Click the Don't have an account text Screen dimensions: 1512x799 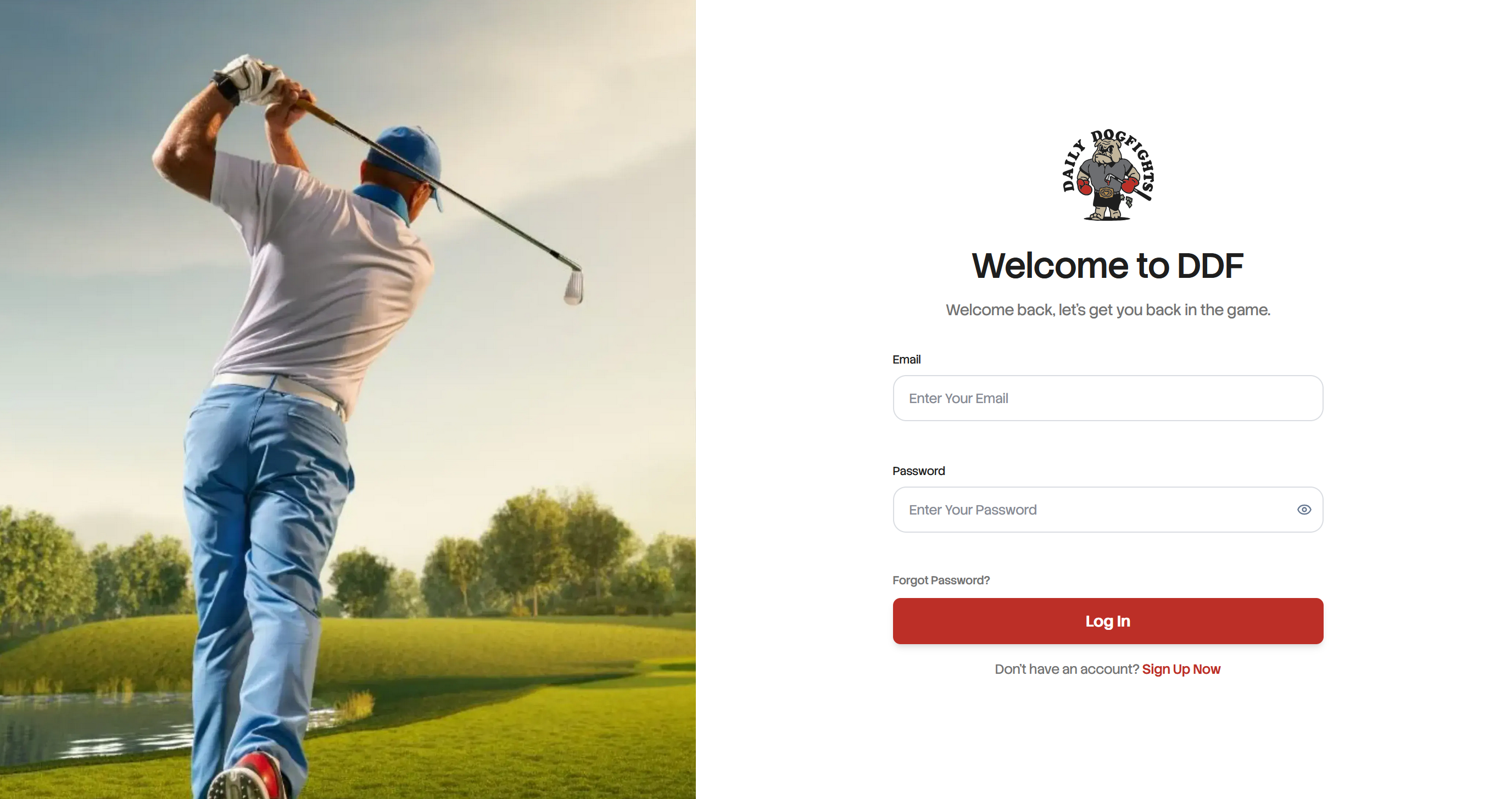coord(1067,669)
